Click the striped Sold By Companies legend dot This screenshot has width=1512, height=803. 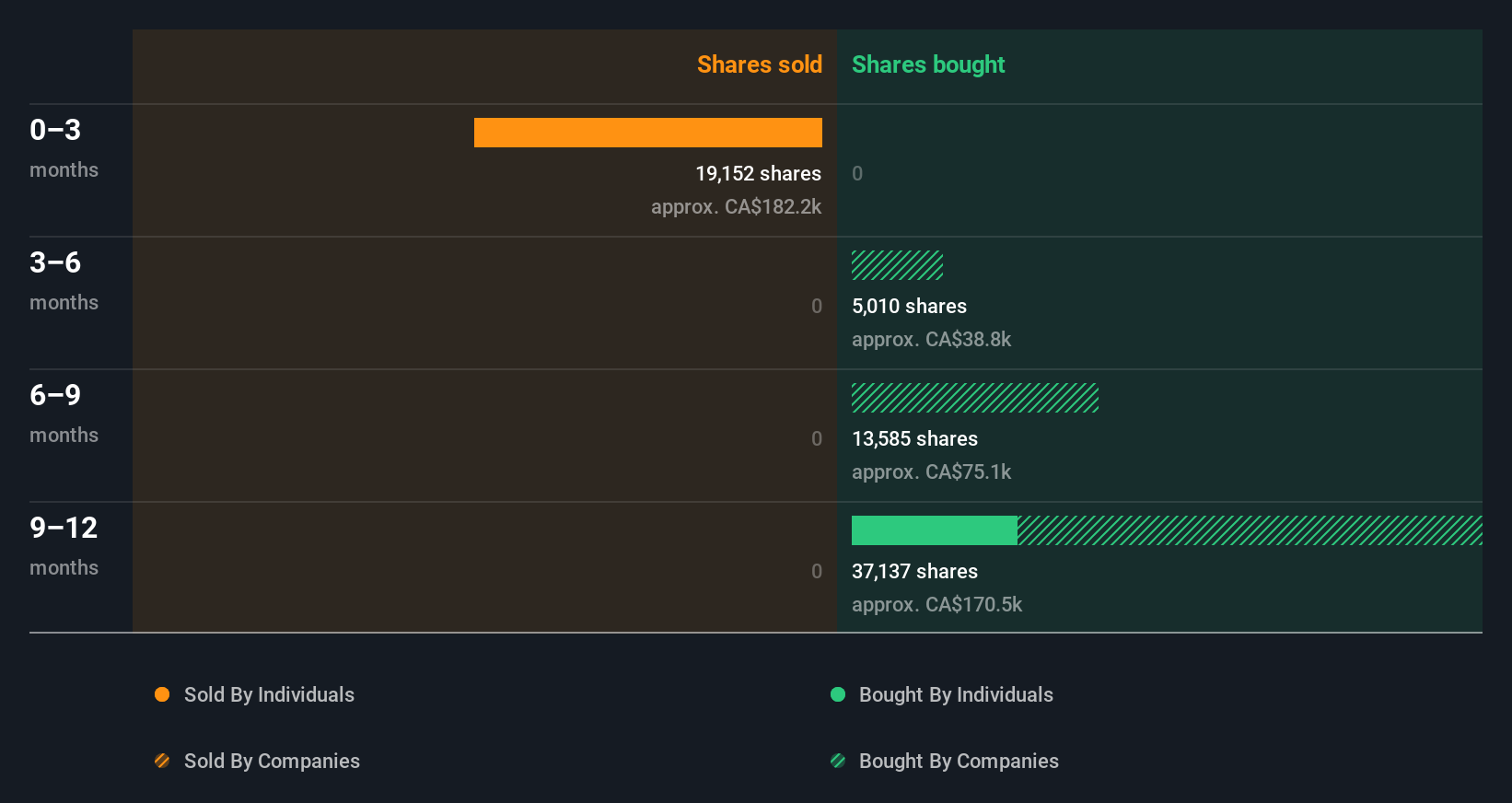(162, 761)
